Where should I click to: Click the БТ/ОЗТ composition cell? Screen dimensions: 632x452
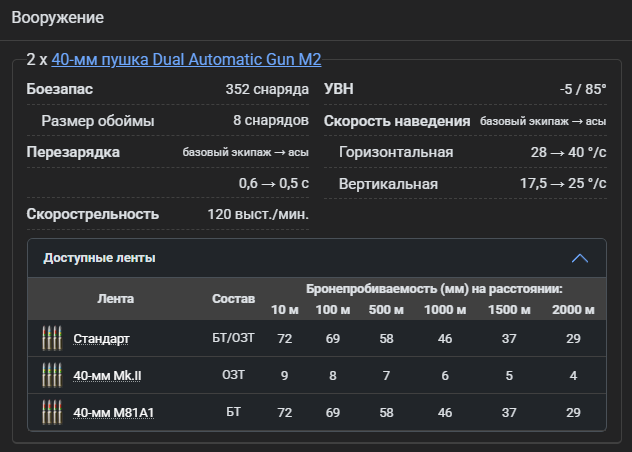233,338
